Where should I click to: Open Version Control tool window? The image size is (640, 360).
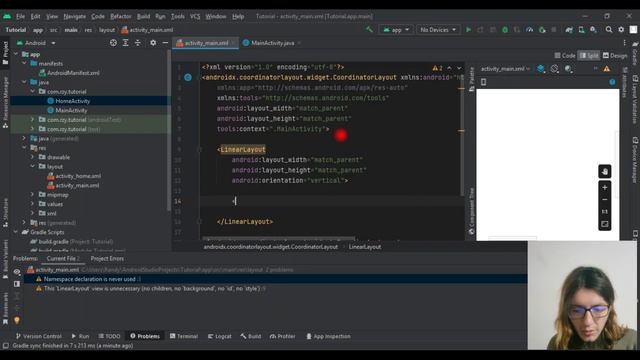38,336
